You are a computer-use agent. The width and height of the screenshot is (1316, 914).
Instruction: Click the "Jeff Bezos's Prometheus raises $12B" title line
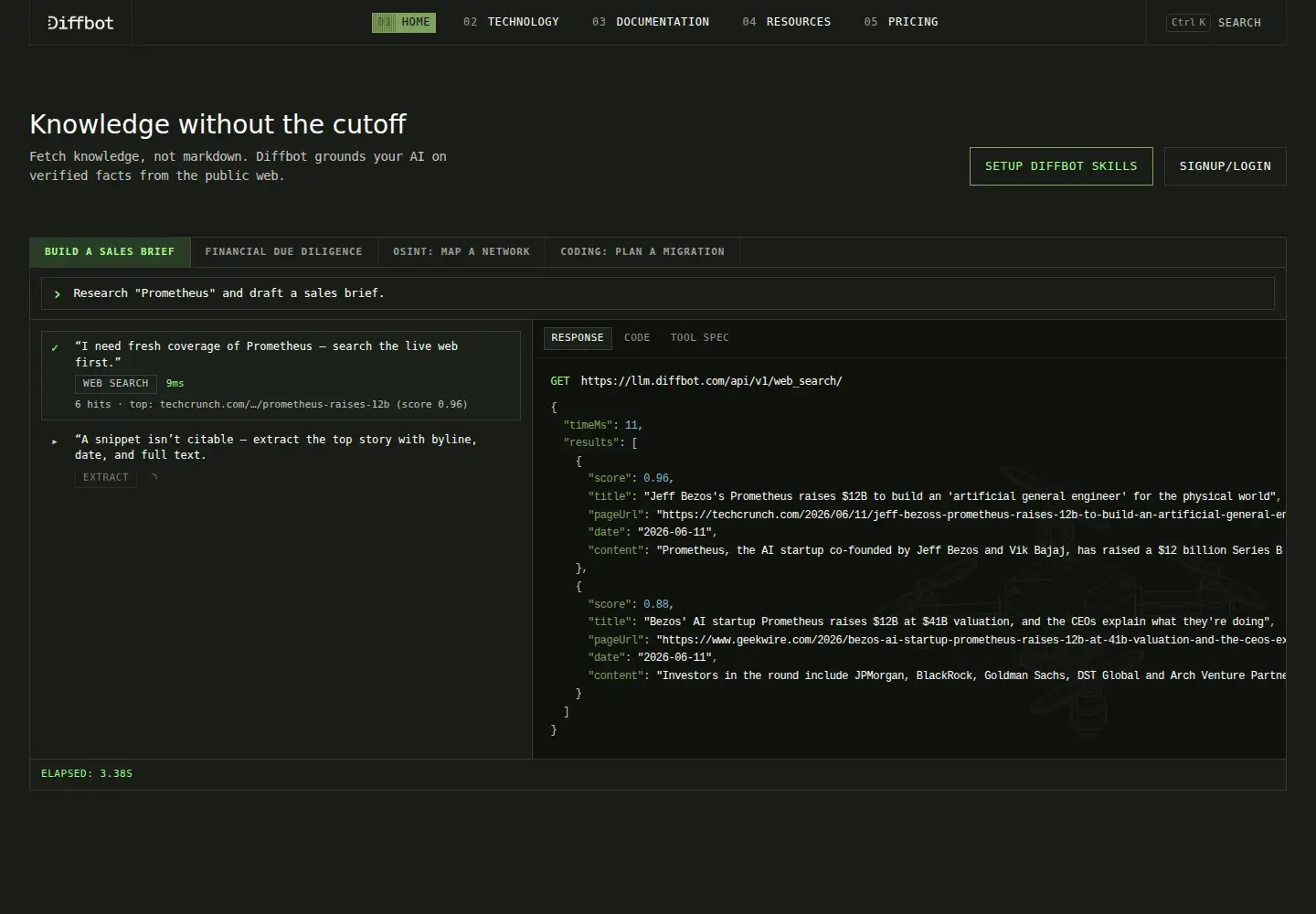(934, 496)
